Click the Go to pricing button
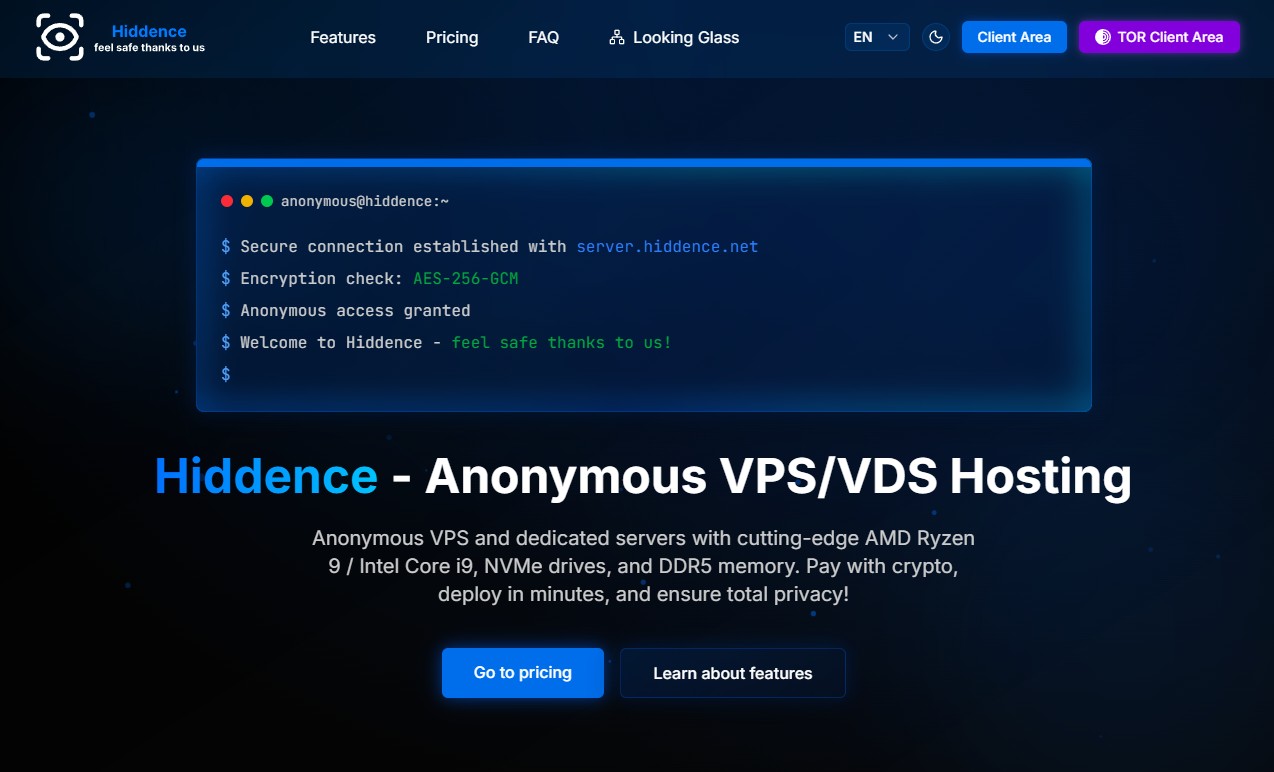The image size is (1274, 772). (x=523, y=673)
